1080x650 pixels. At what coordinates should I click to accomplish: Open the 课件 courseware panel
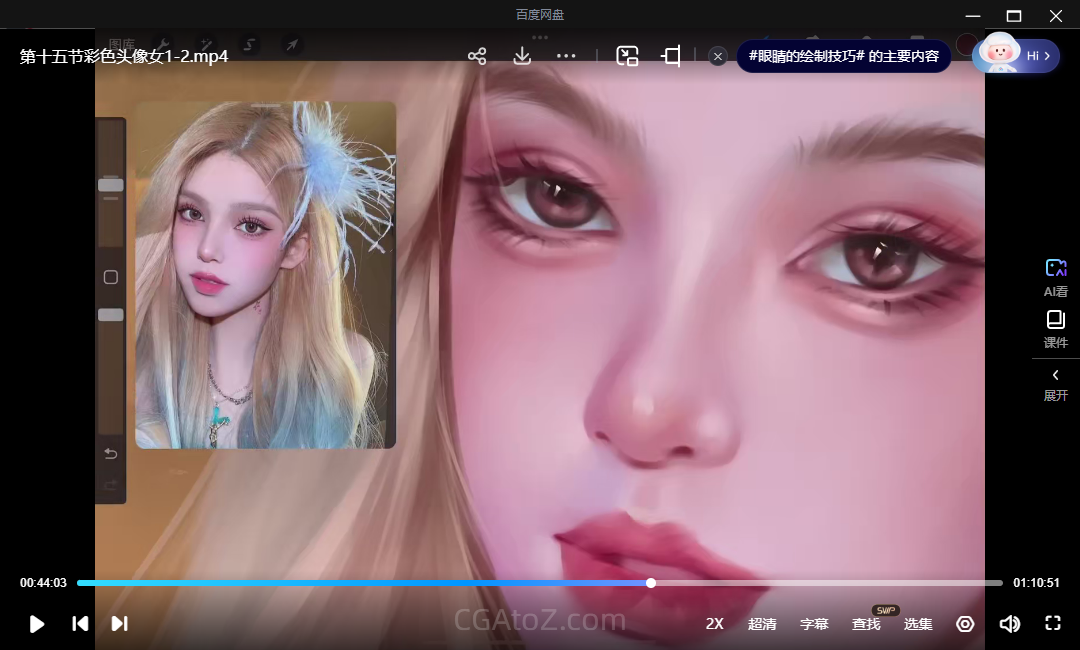click(1055, 329)
